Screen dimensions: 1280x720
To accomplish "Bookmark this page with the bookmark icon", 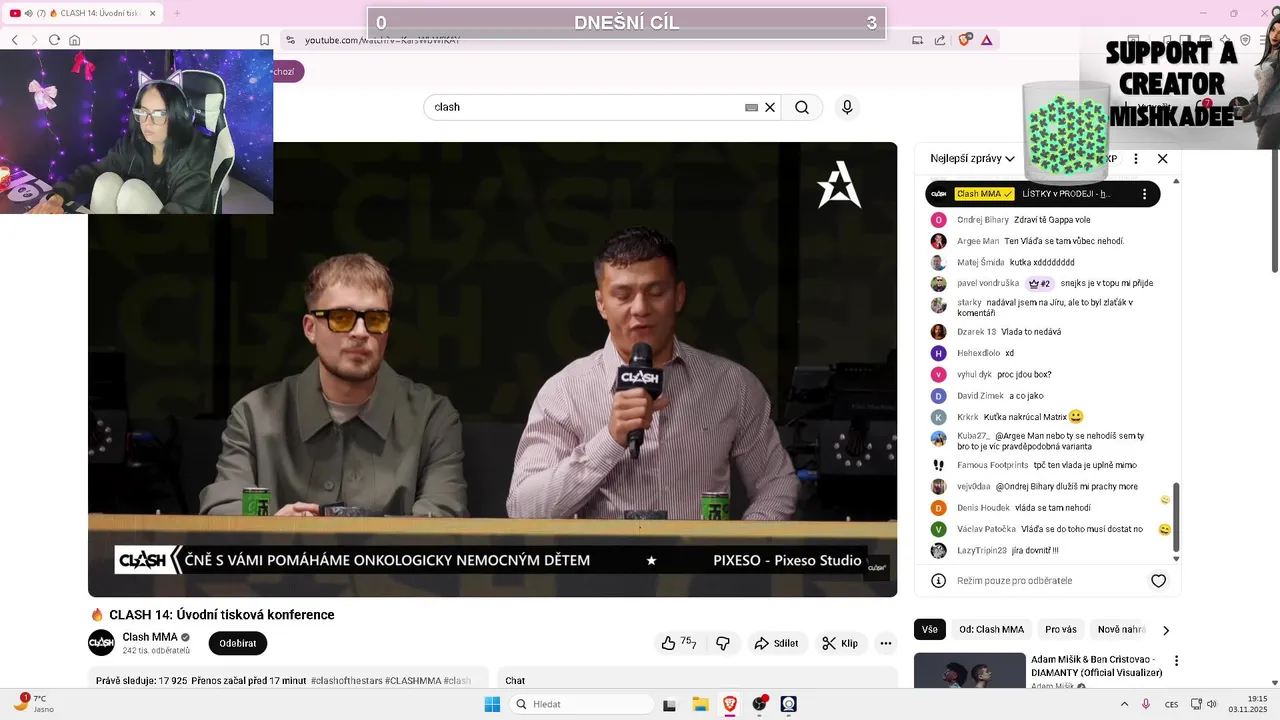I will click(264, 40).
